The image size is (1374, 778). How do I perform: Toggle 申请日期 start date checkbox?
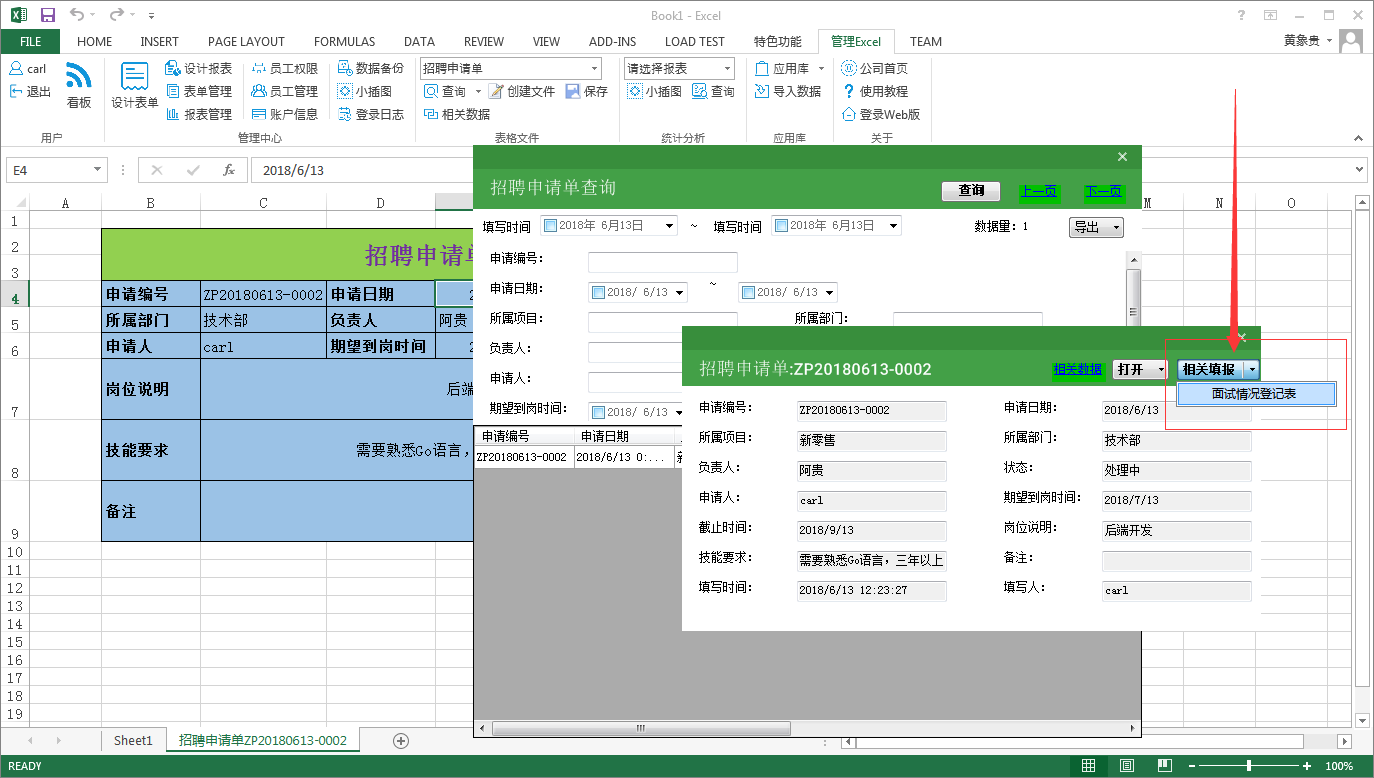[599, 293]
